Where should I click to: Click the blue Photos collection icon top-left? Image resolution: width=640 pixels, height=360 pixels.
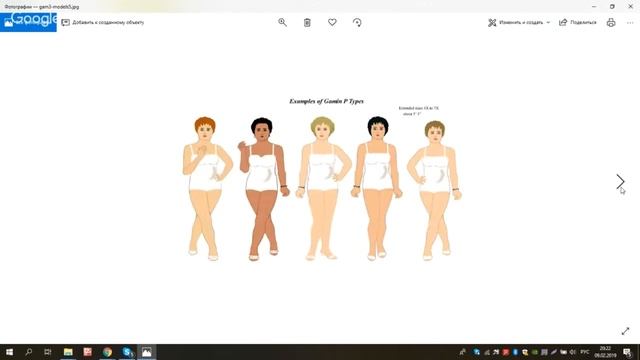(x=28, y=22)
